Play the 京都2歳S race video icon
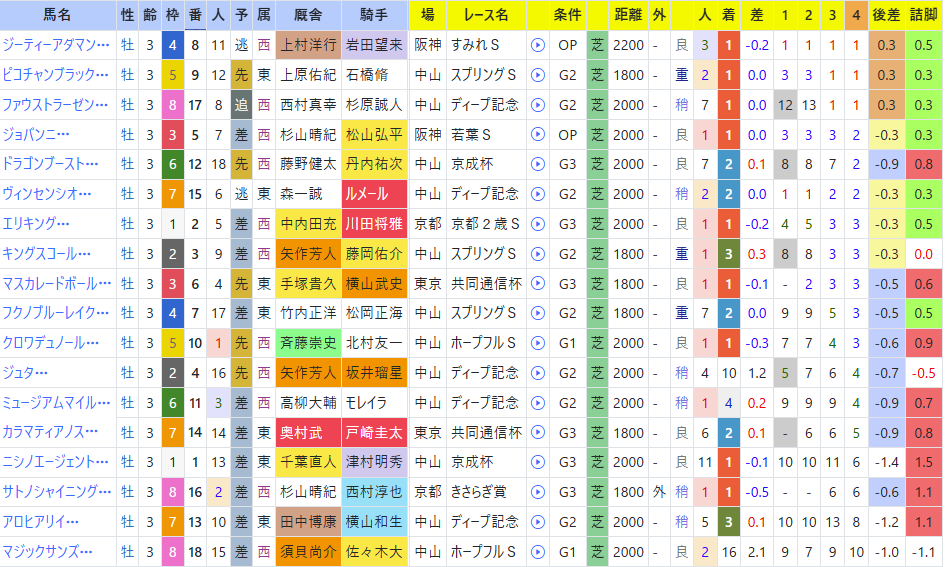The width and height of the screenshot is (946, 567). pyautogui.click(x=537, y=224)
